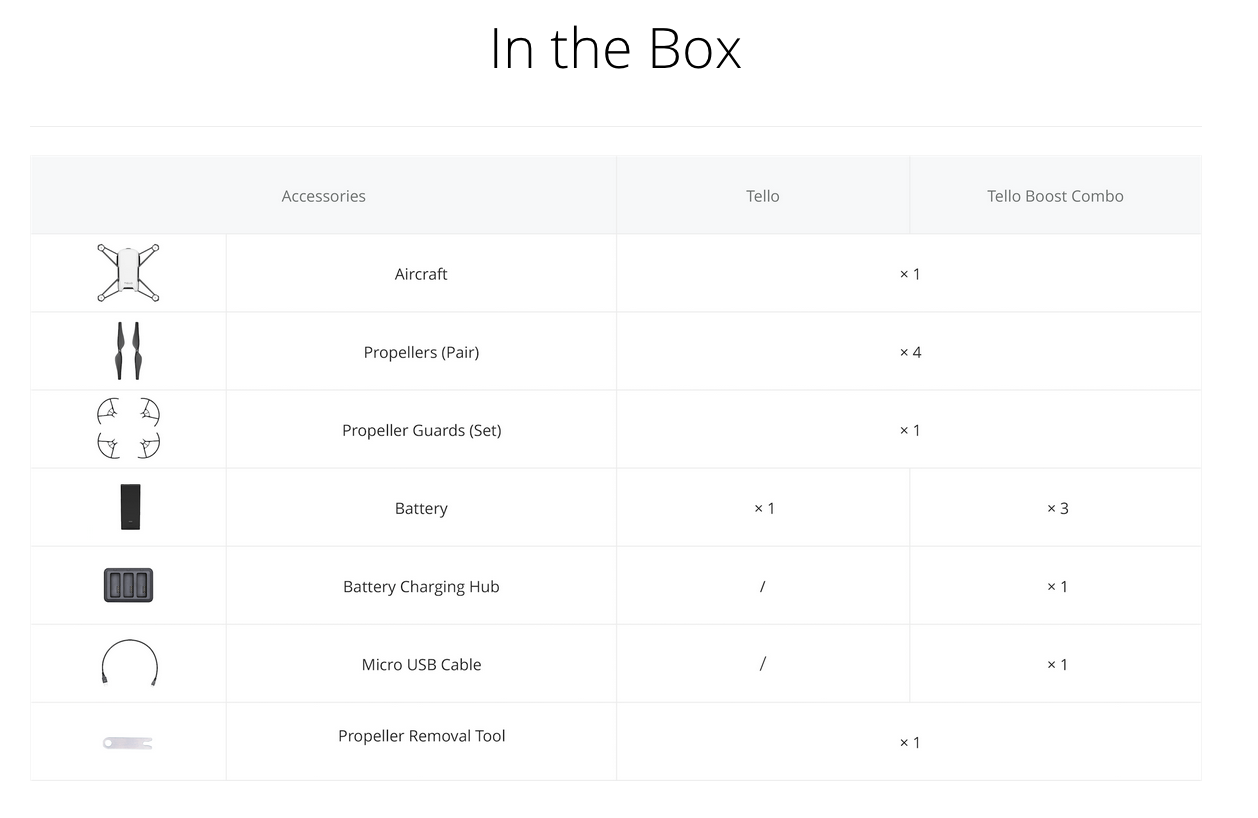Click the × 3 battery quantity cell
The image size is (1258, 818).
[1057, 508]
